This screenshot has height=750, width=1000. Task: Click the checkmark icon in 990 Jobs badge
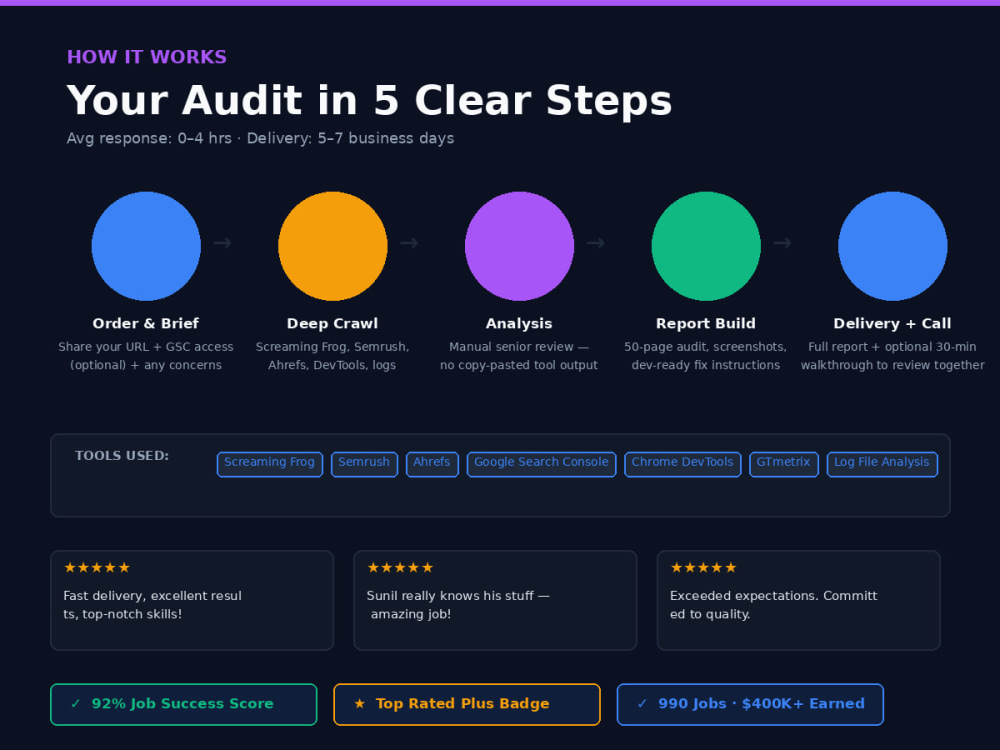(642, 703)
